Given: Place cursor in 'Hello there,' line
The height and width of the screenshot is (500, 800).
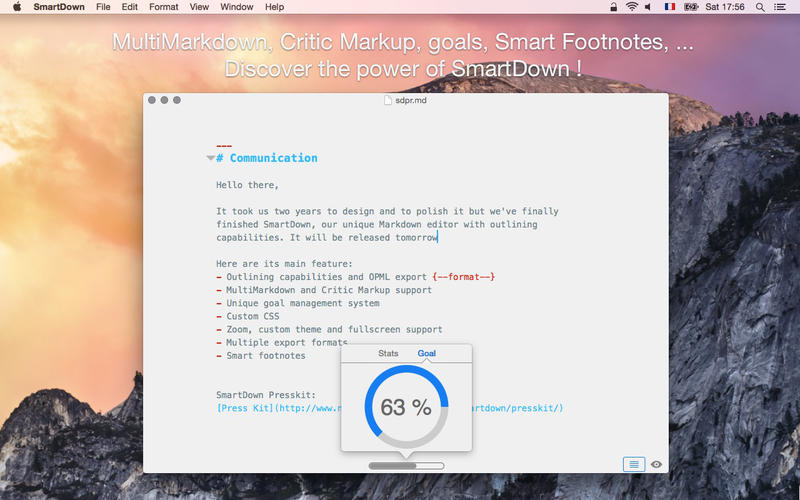Looking at the screenshot, I should 247,185.
